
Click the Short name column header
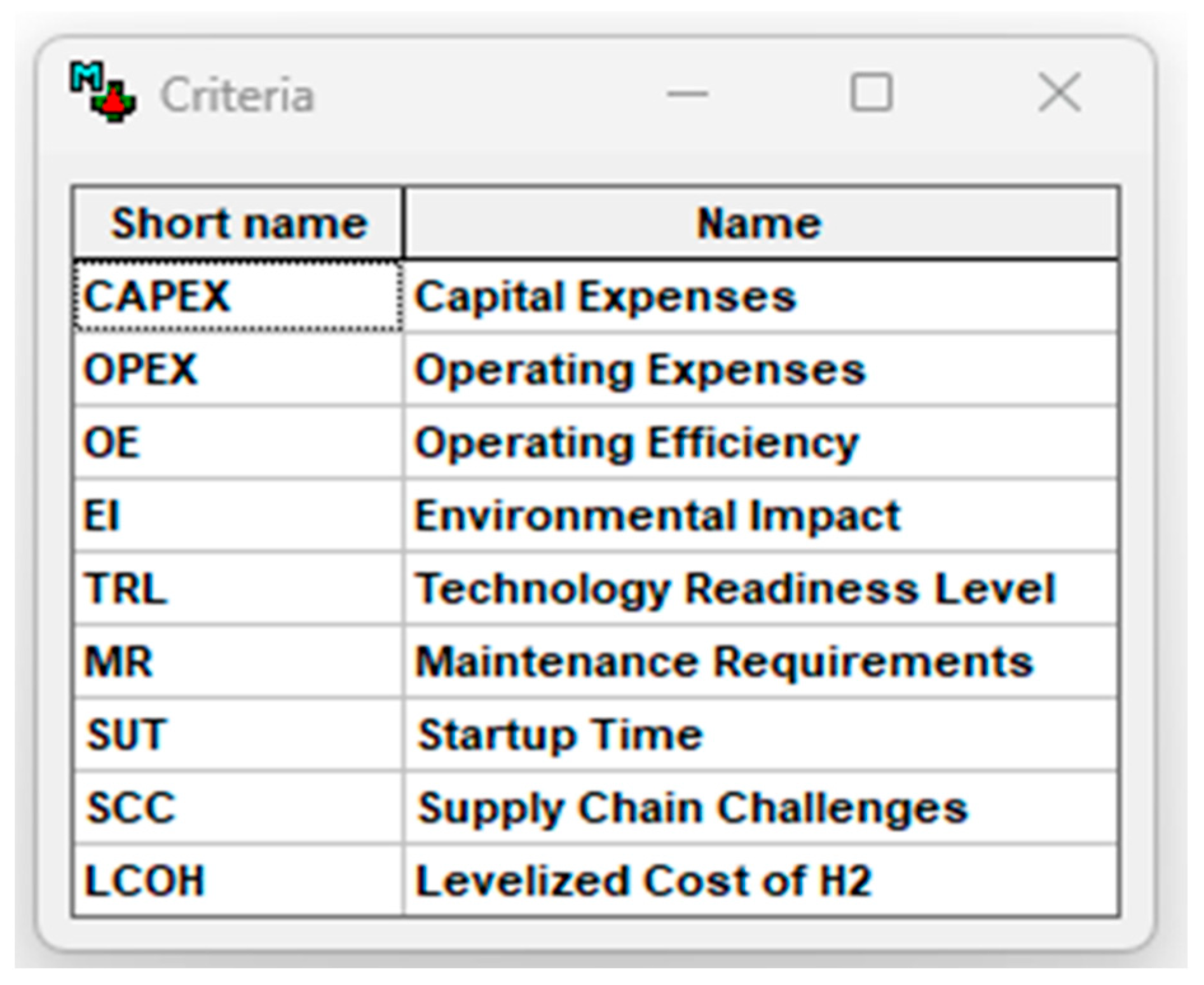tap(238, 223)
